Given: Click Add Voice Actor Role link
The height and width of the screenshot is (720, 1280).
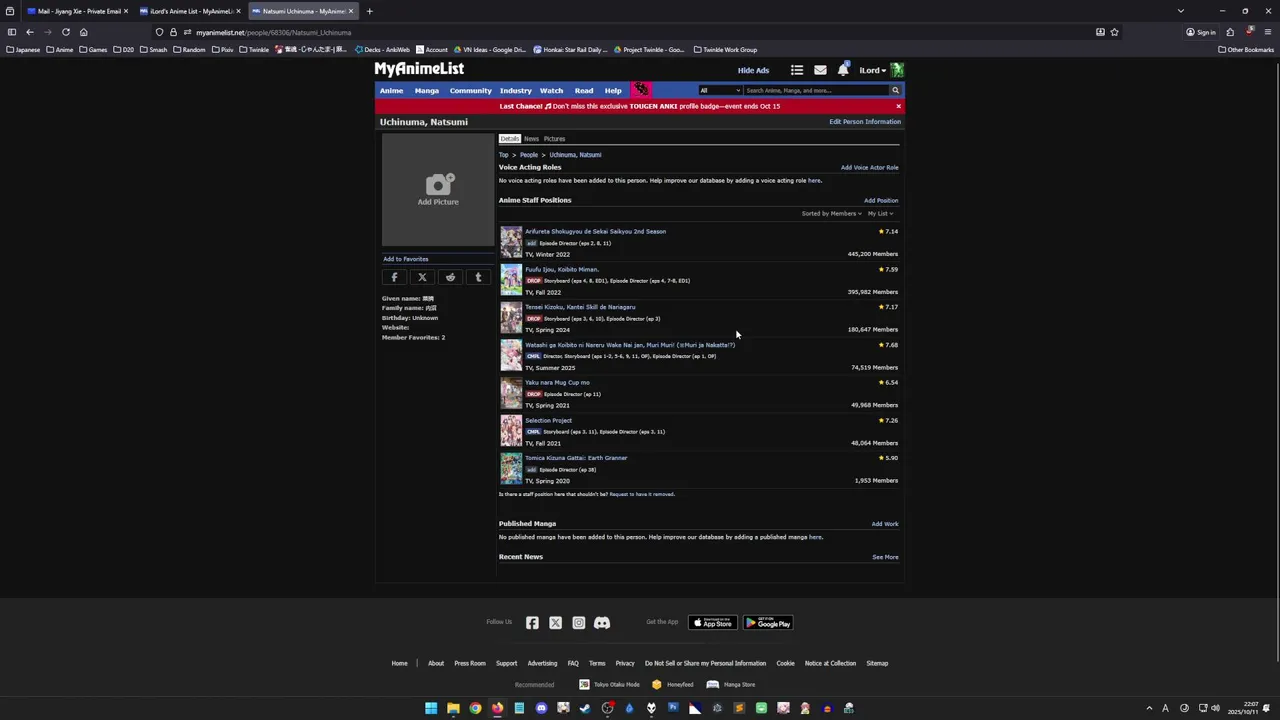Looking at the screenshot, I should click(x=870, y=168).
